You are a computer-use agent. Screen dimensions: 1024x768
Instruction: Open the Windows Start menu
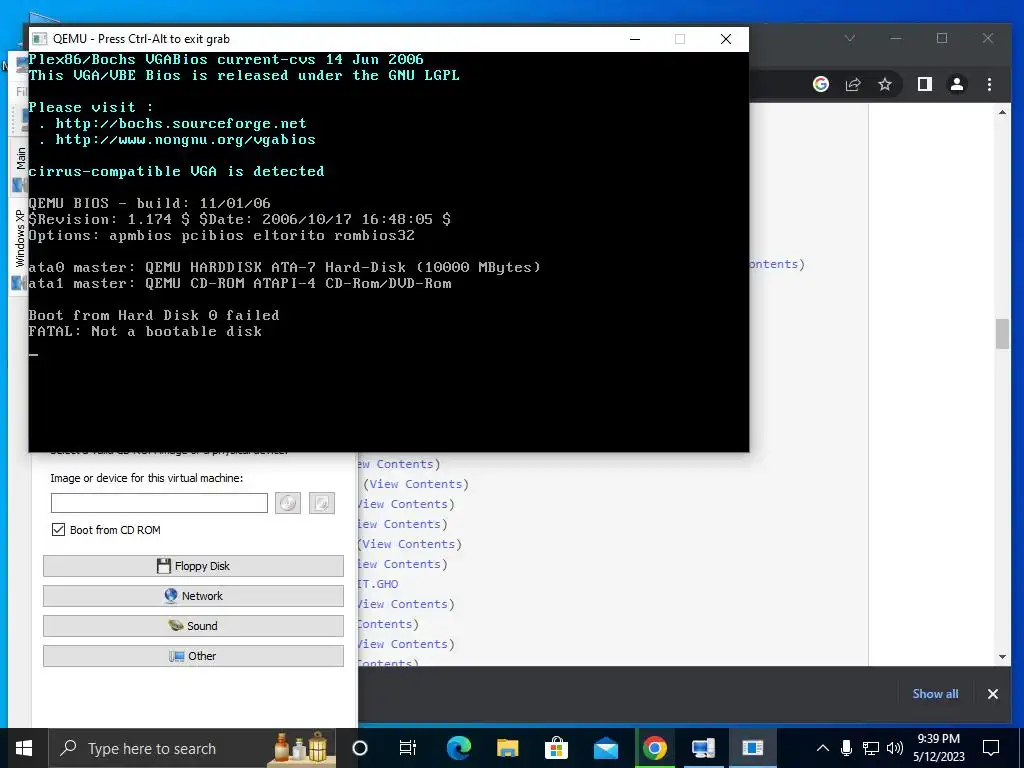pyautogui.click(x=24, y=748)
